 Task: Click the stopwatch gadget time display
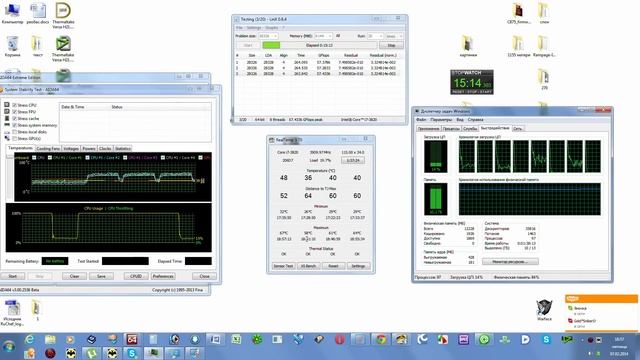click(x=471, y=83)
